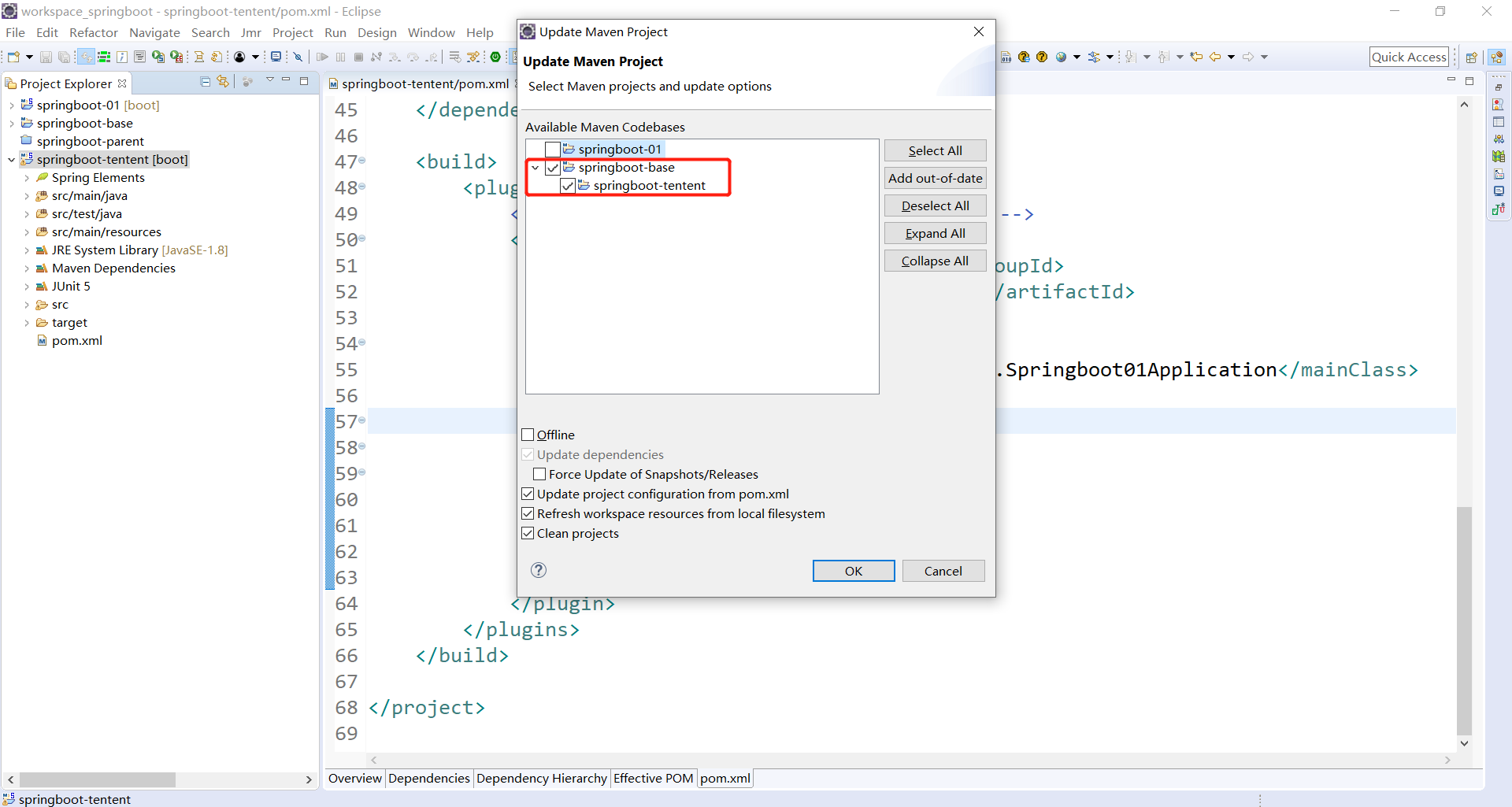Toggle Refresh workspace resources from local filesystem
This screenshot has height=807, width=1512.
click(x=528, y=513)
